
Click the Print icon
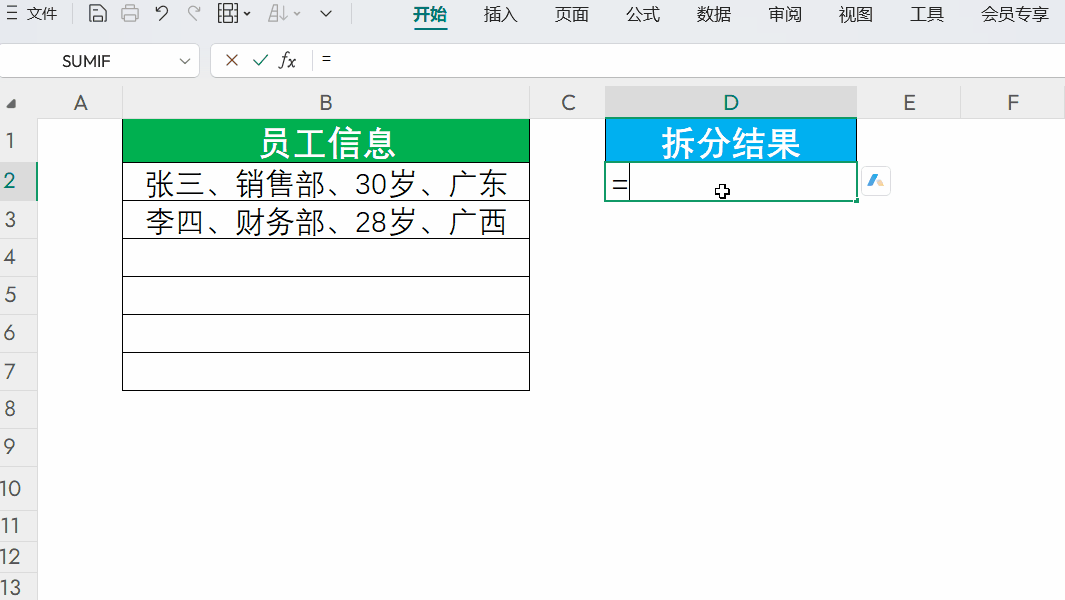(130, 14)
